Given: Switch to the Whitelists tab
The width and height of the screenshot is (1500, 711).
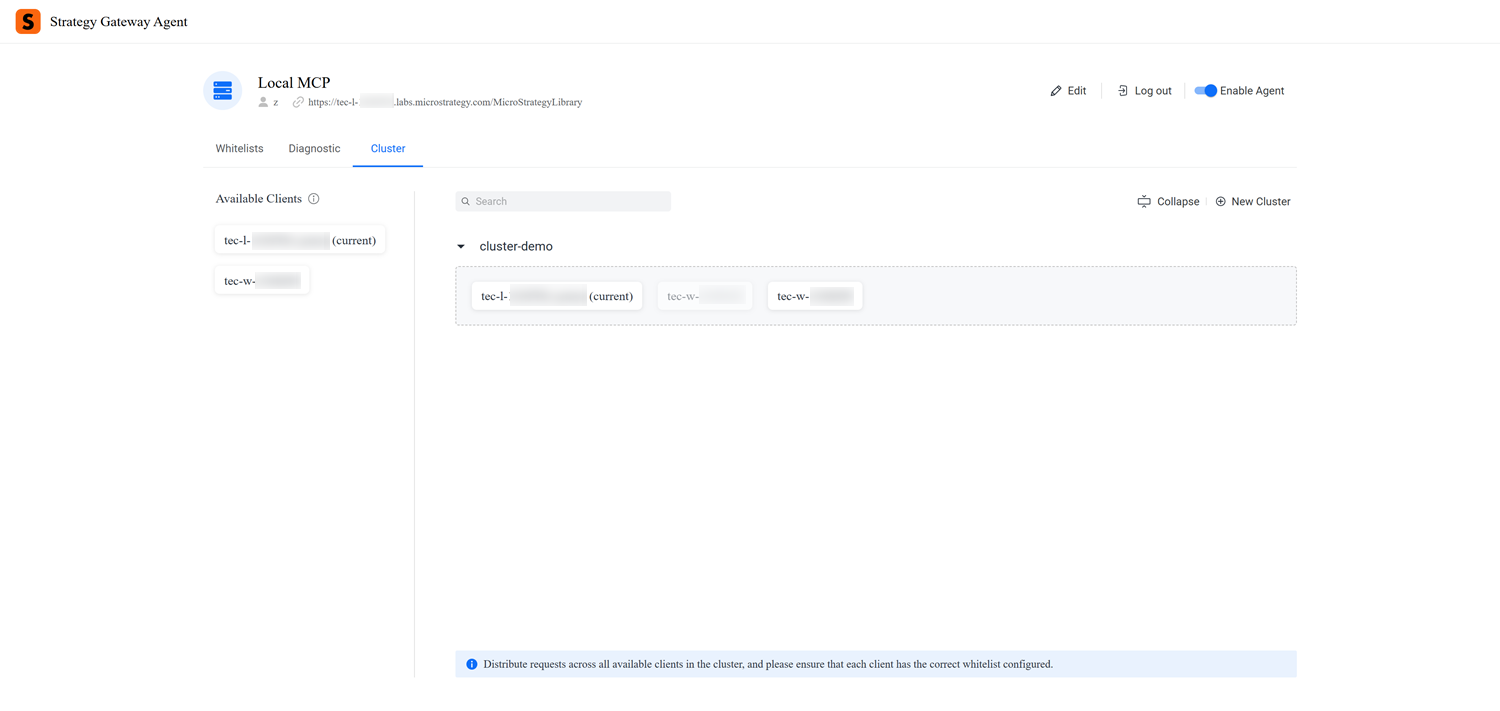Looking at the screenshot, I should pos(239,149).
